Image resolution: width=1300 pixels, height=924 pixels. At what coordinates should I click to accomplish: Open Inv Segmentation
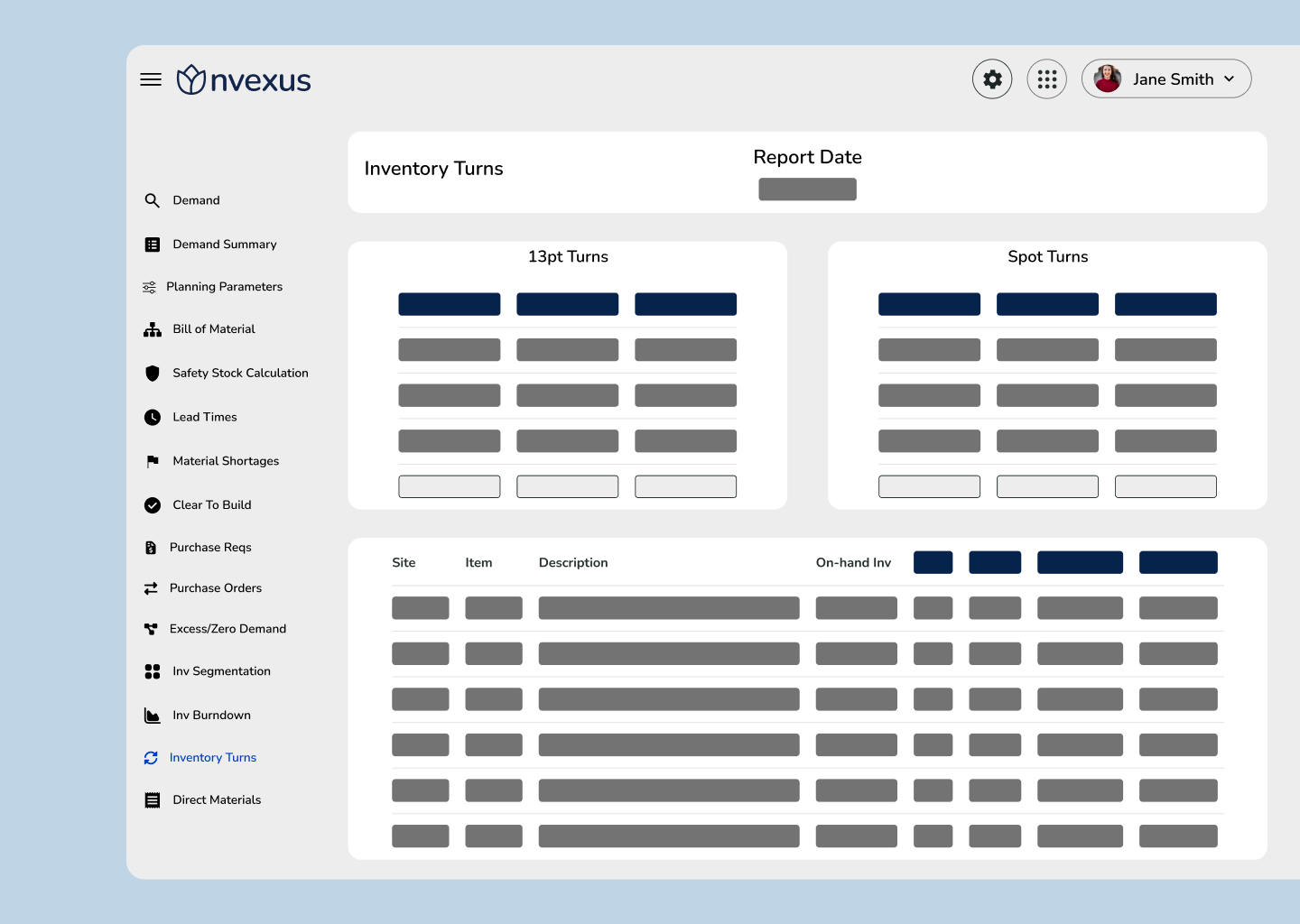221,671
